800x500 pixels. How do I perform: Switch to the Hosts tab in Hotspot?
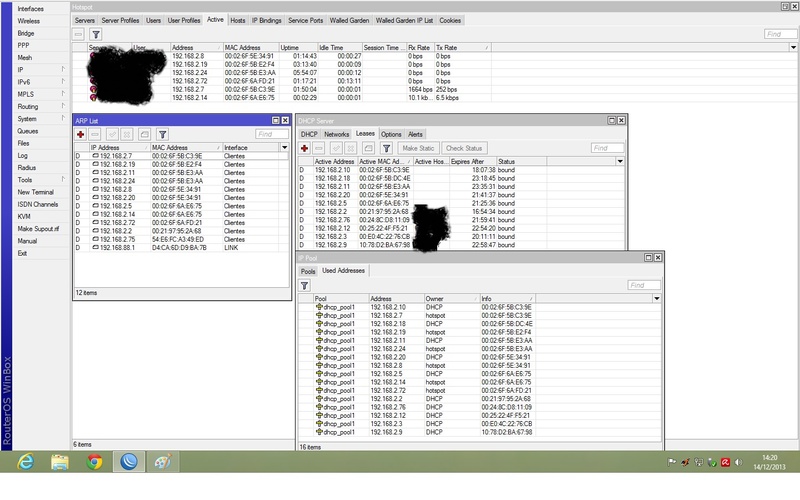pos(238,20)
